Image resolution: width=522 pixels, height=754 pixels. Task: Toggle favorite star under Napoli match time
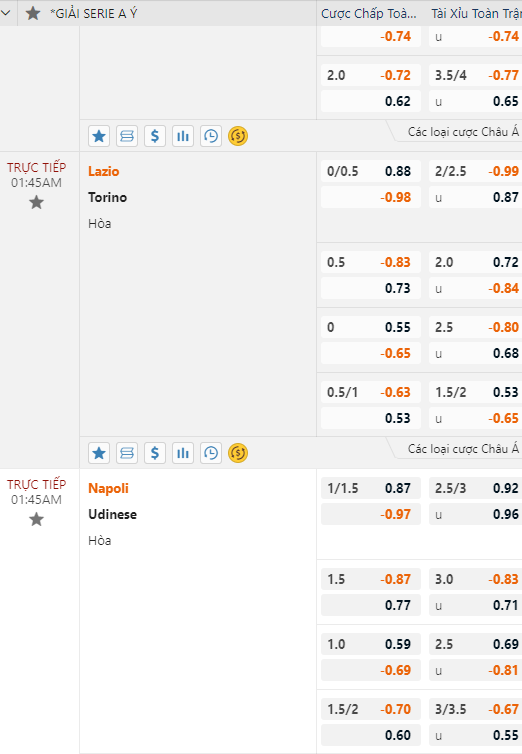coord(37,519)
